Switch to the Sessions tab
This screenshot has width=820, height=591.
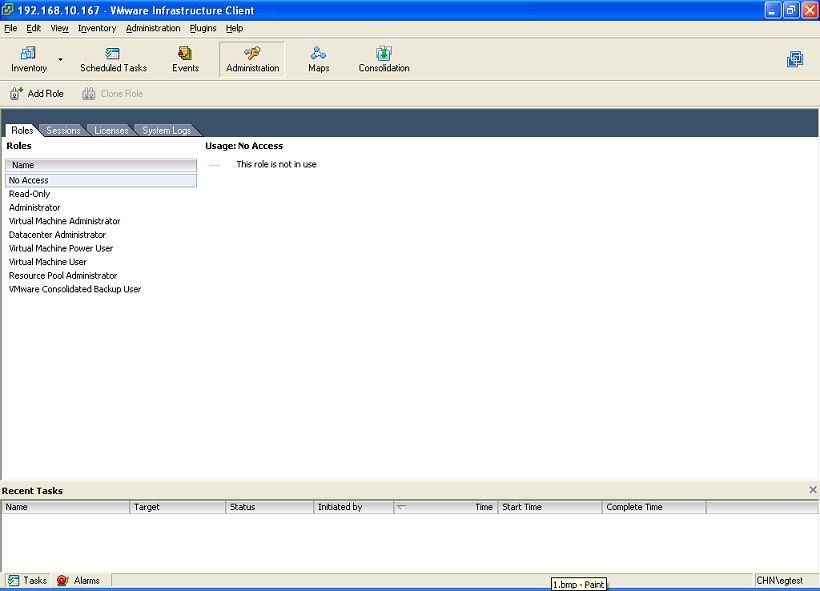pos(63,130)
